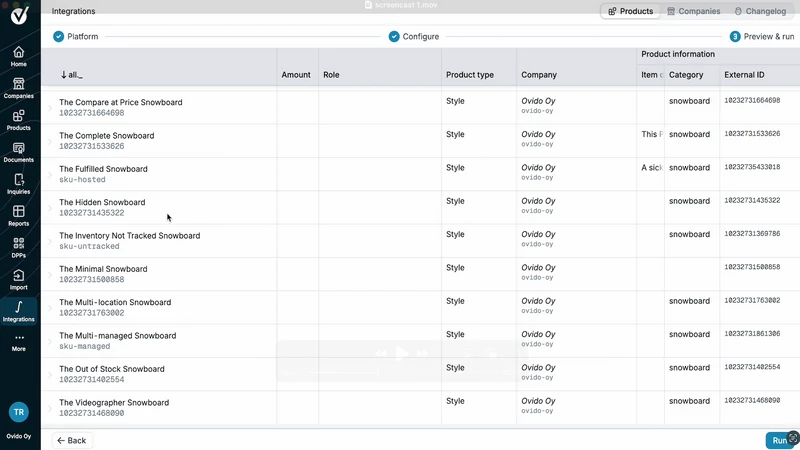
Task: Open Reports in the sidebar
Action: coord(18,216)
